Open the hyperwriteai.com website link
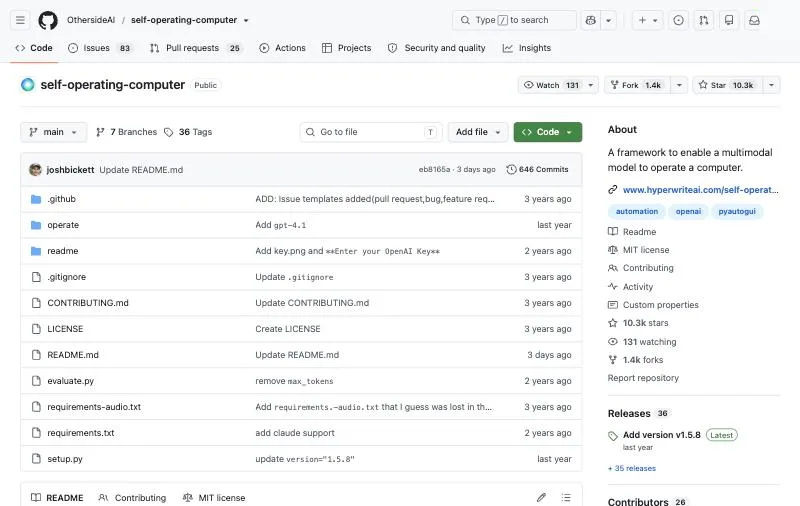800x506 pixels. point(701,190)
